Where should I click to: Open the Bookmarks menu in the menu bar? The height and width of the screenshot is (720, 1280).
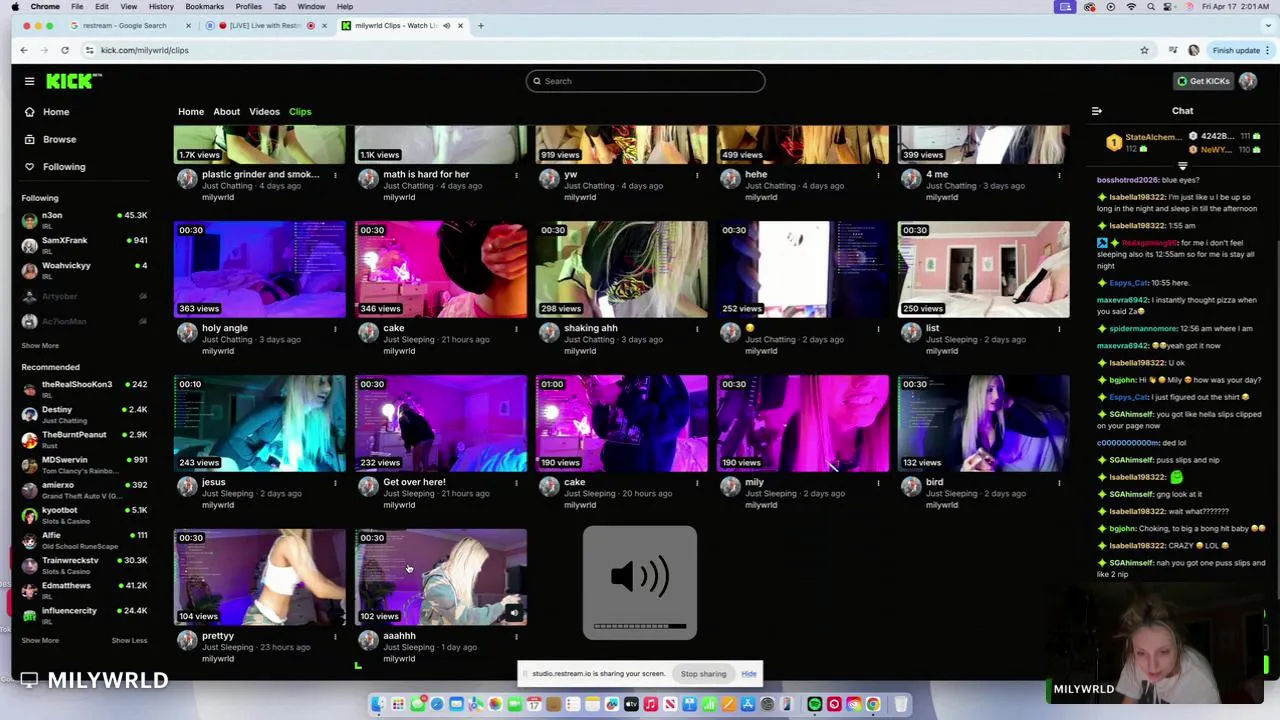(204, 7)
